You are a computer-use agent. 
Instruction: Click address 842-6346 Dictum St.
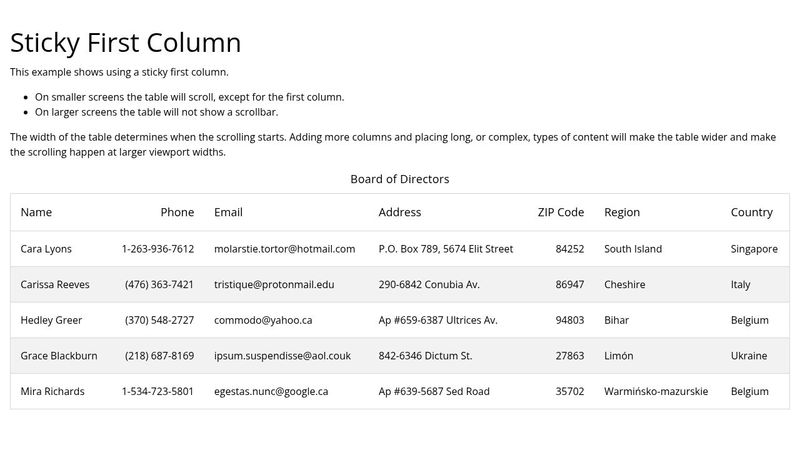click(x=425, y=356)
